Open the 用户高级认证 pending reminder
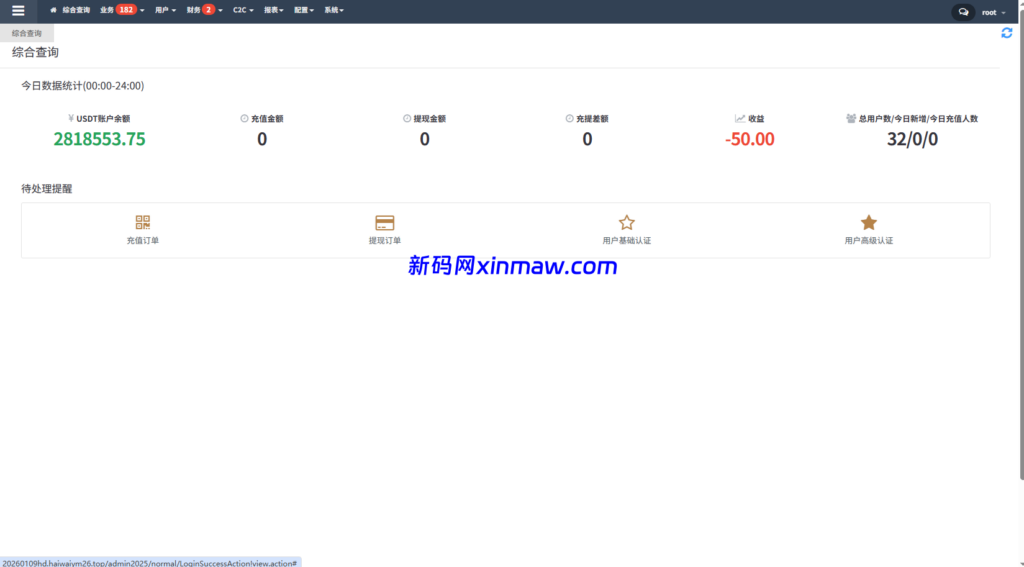 [869, 230]
